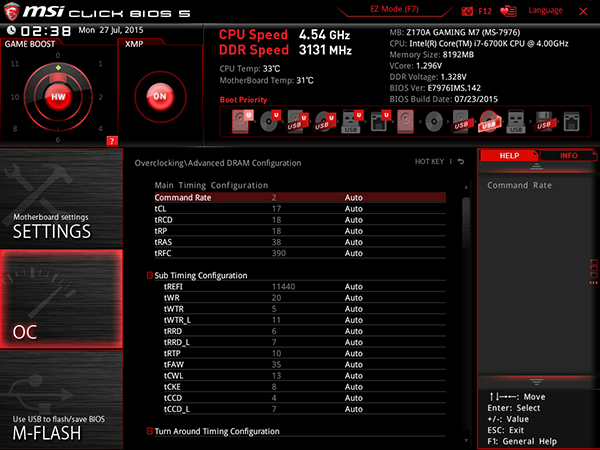Viewport: 600px width, 450px height.
Task: Click the HOT KEY label
Action: click(x=429, y=161)
